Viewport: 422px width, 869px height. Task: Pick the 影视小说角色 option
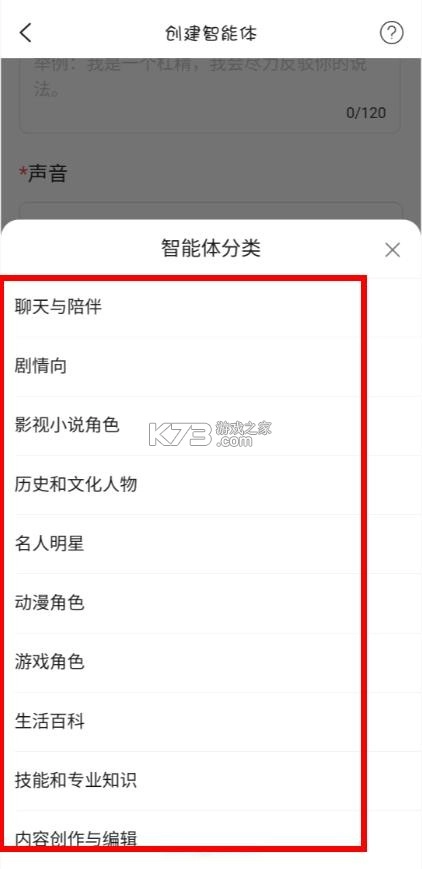pos(211,426)
